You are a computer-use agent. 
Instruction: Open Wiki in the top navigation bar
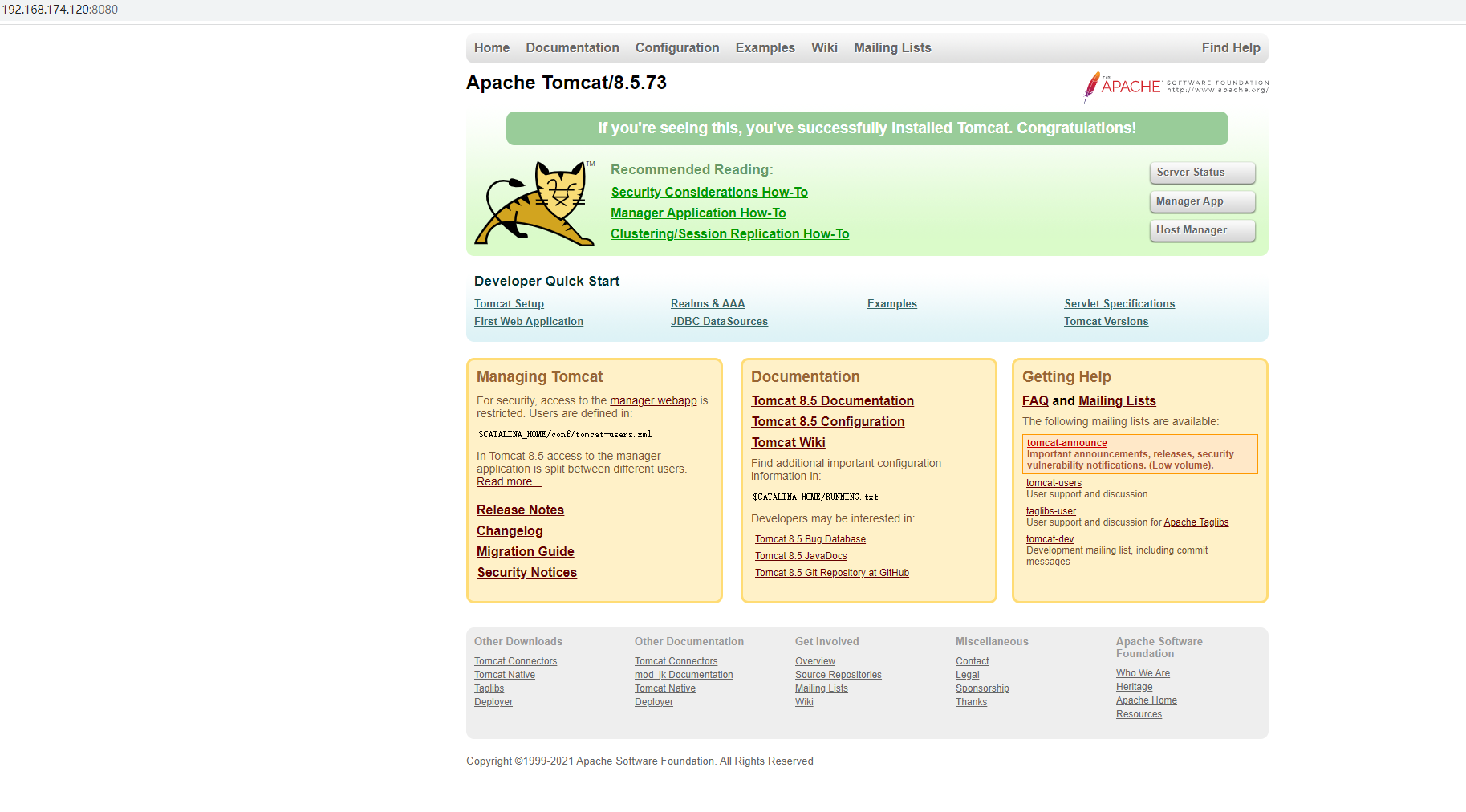click(x=824, y=48)
